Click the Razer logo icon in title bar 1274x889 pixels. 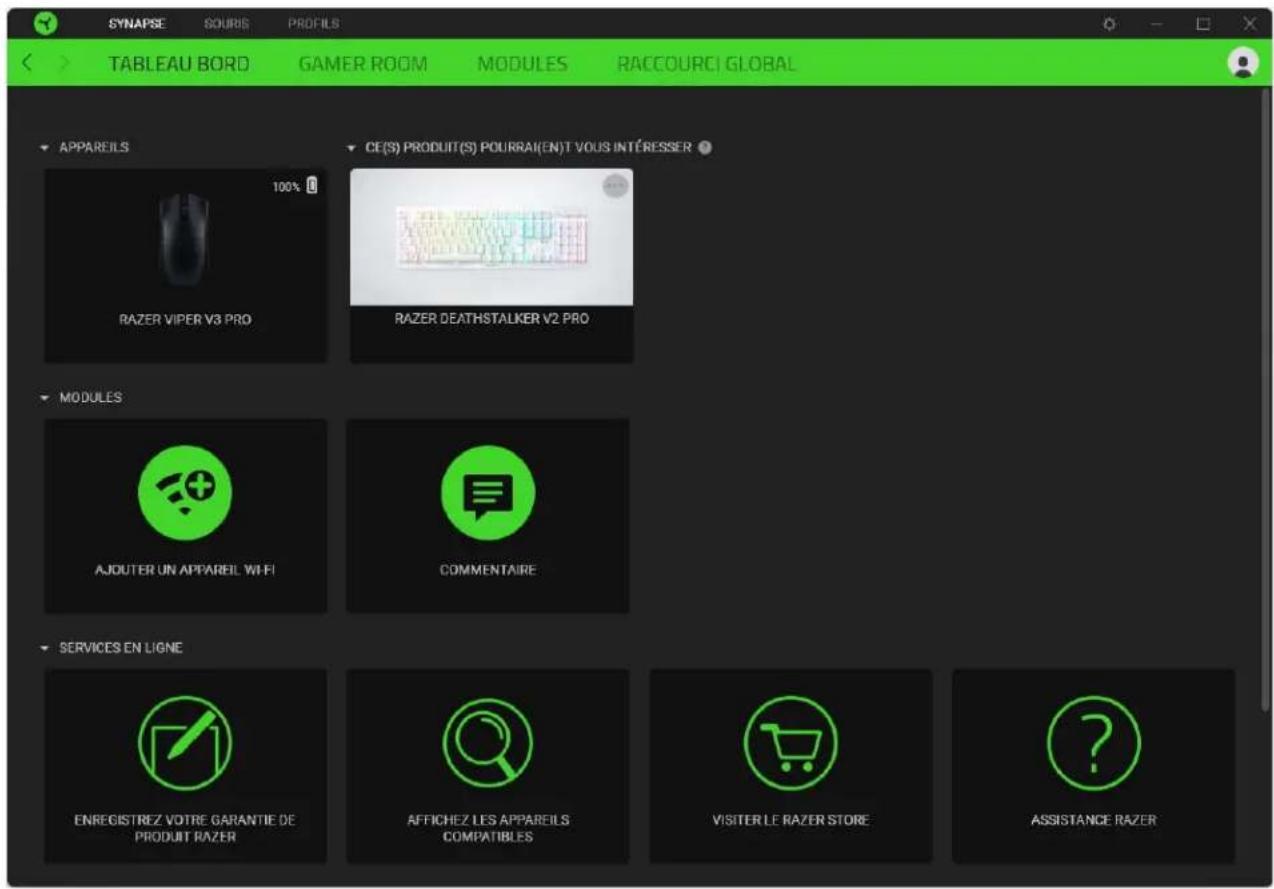tap(46, 23)
